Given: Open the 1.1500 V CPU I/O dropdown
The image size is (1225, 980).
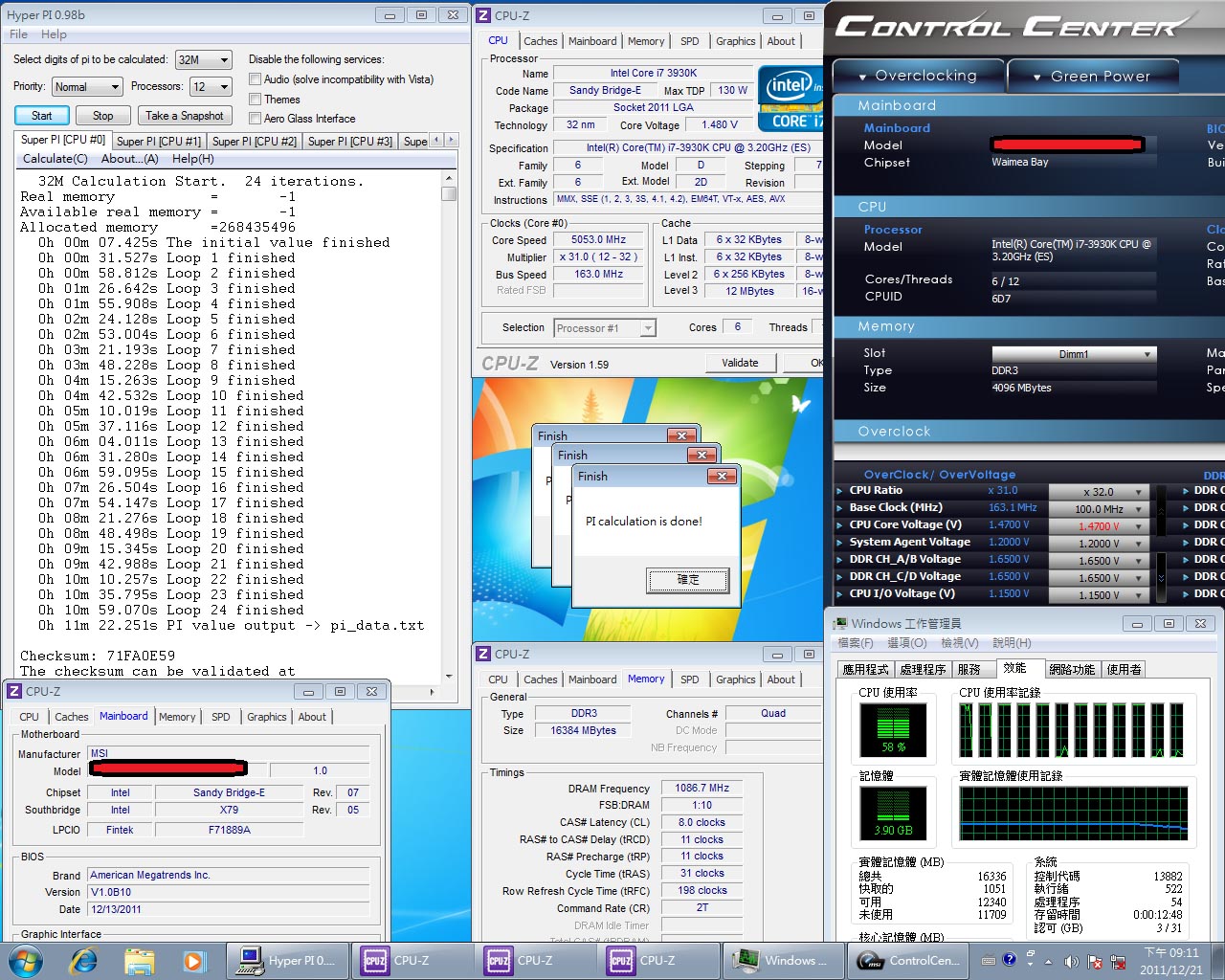Looking at the screenshot, I should coord(1098,595).
